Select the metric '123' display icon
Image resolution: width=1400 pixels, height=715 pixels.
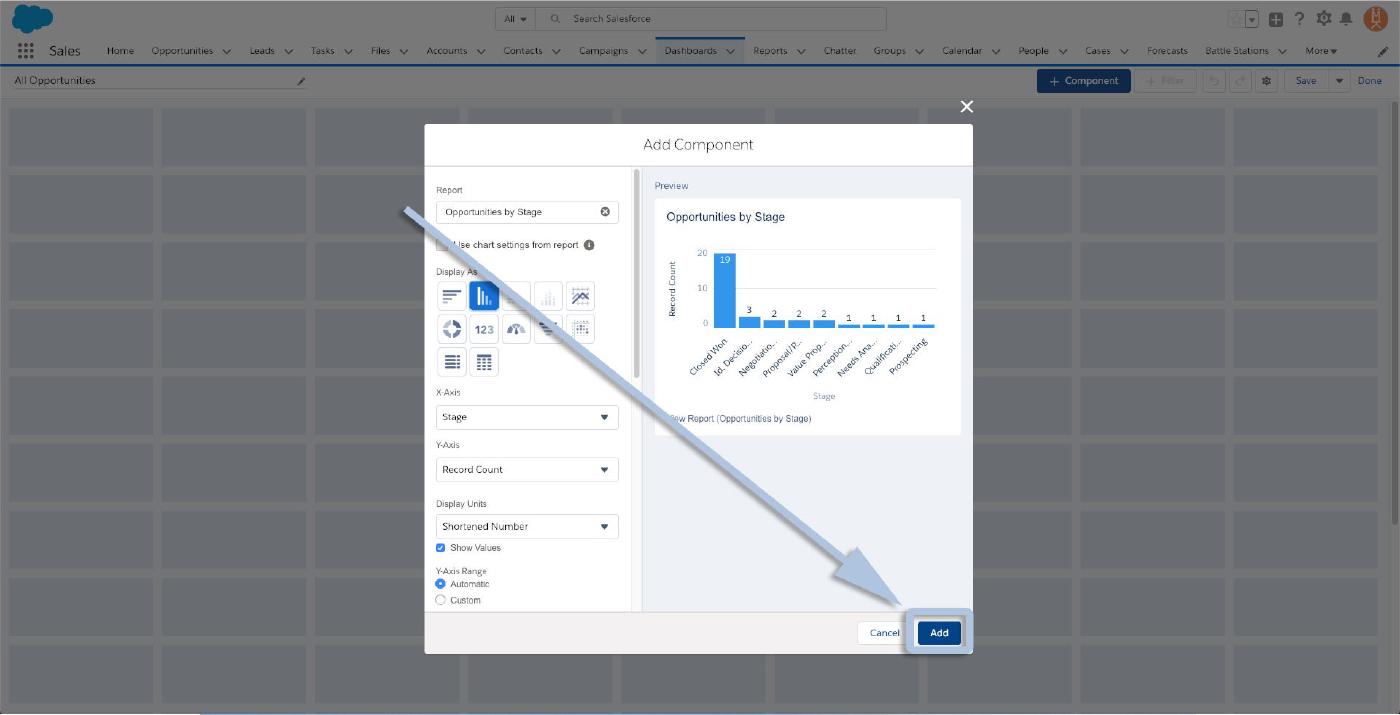click(x=484, y=329)
